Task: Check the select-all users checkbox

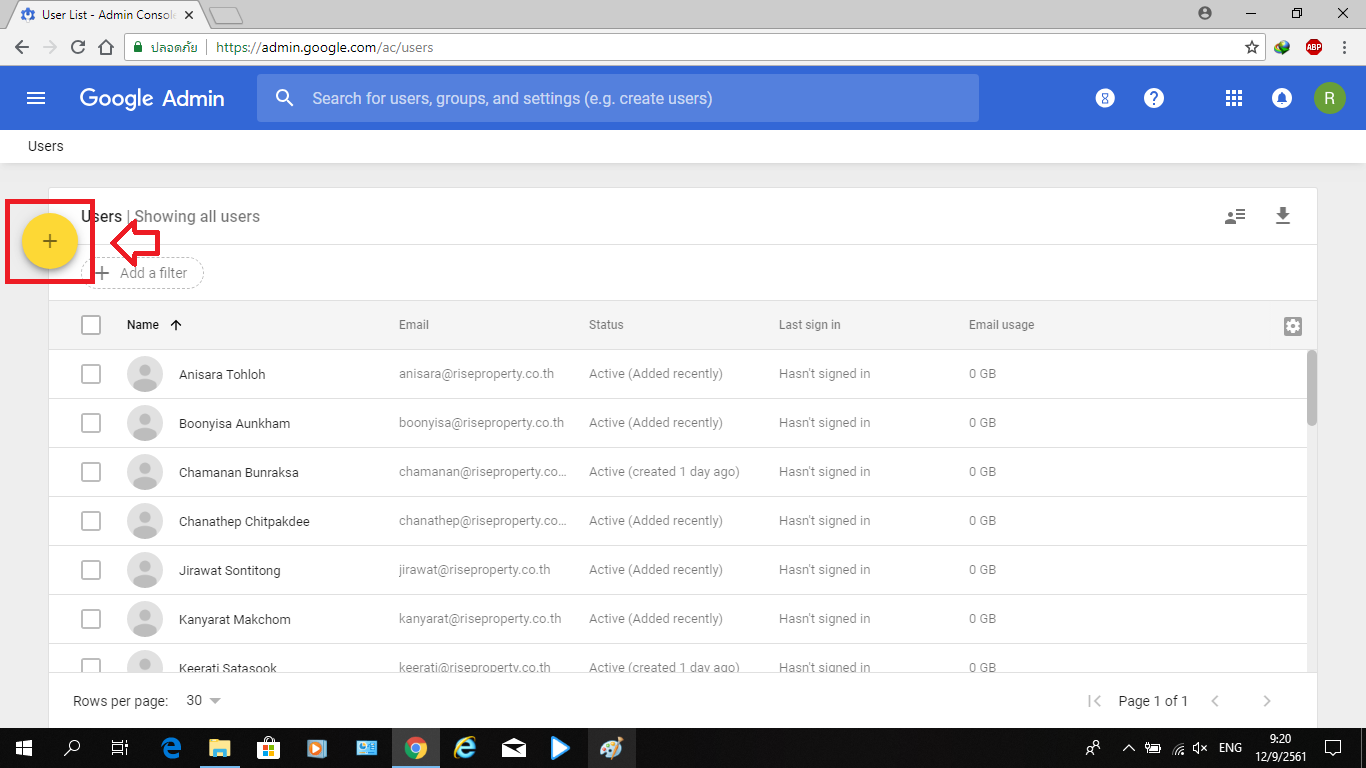Action: click(91, 325)
